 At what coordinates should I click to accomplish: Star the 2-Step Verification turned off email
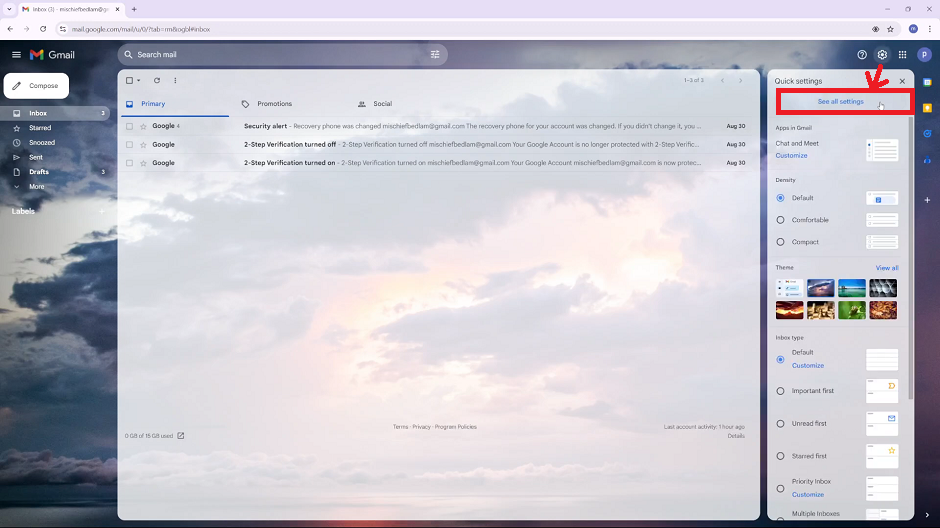pos(143,144)
